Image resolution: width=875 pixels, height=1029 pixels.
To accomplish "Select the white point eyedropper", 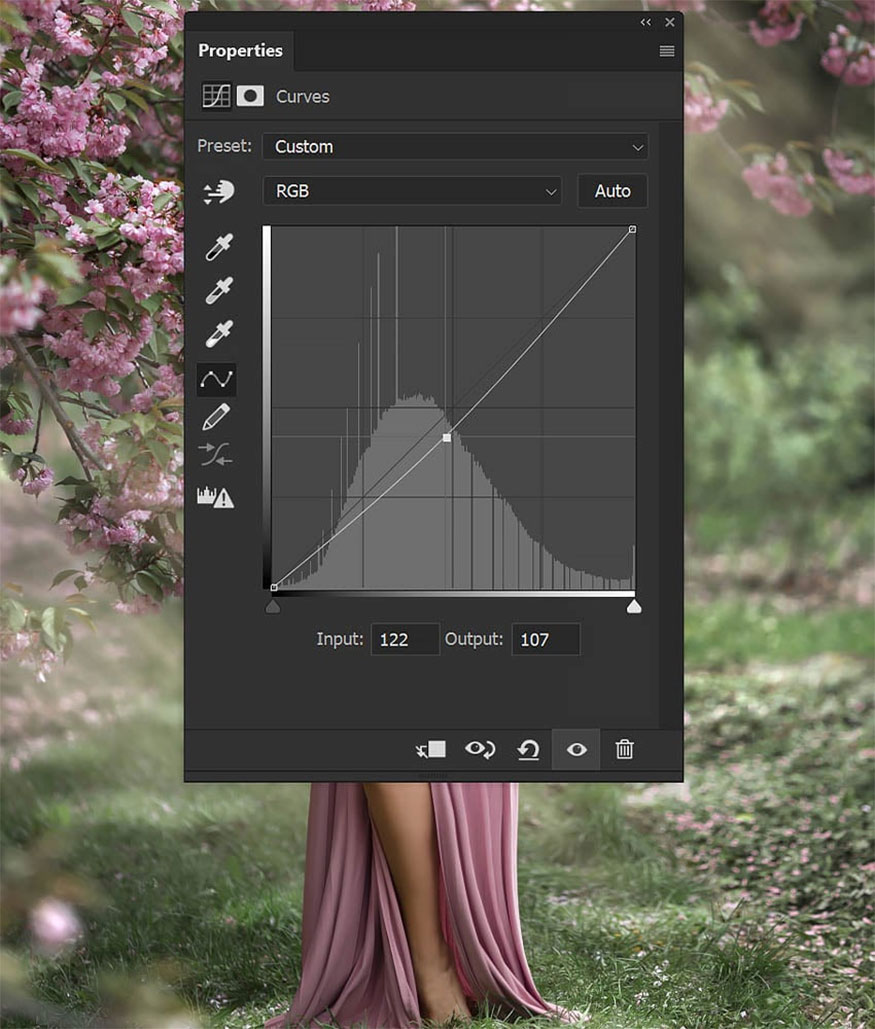I will tap(217, 333).
